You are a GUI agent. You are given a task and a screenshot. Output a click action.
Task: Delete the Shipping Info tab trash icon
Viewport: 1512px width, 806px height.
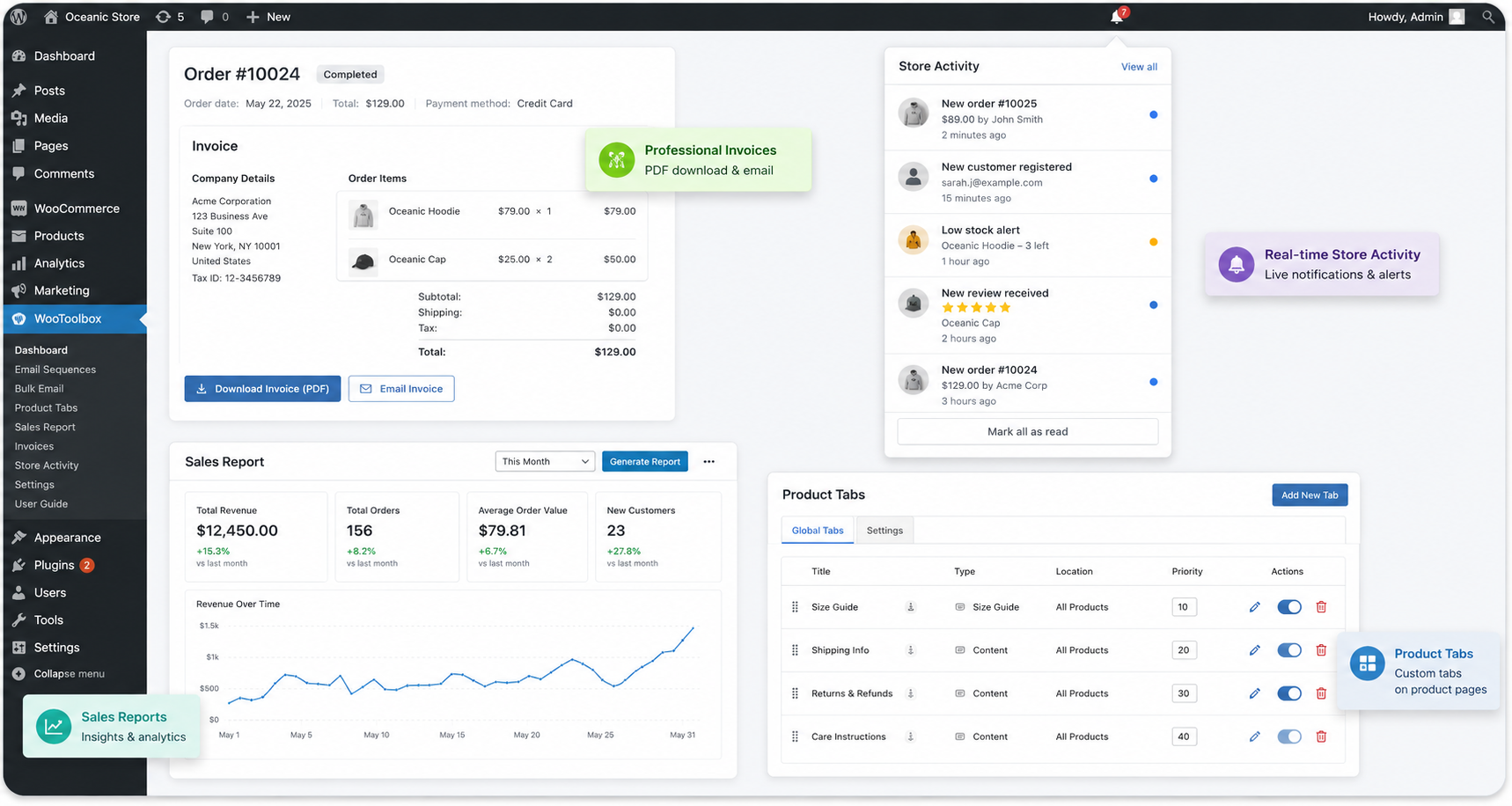click(1321, 650)
